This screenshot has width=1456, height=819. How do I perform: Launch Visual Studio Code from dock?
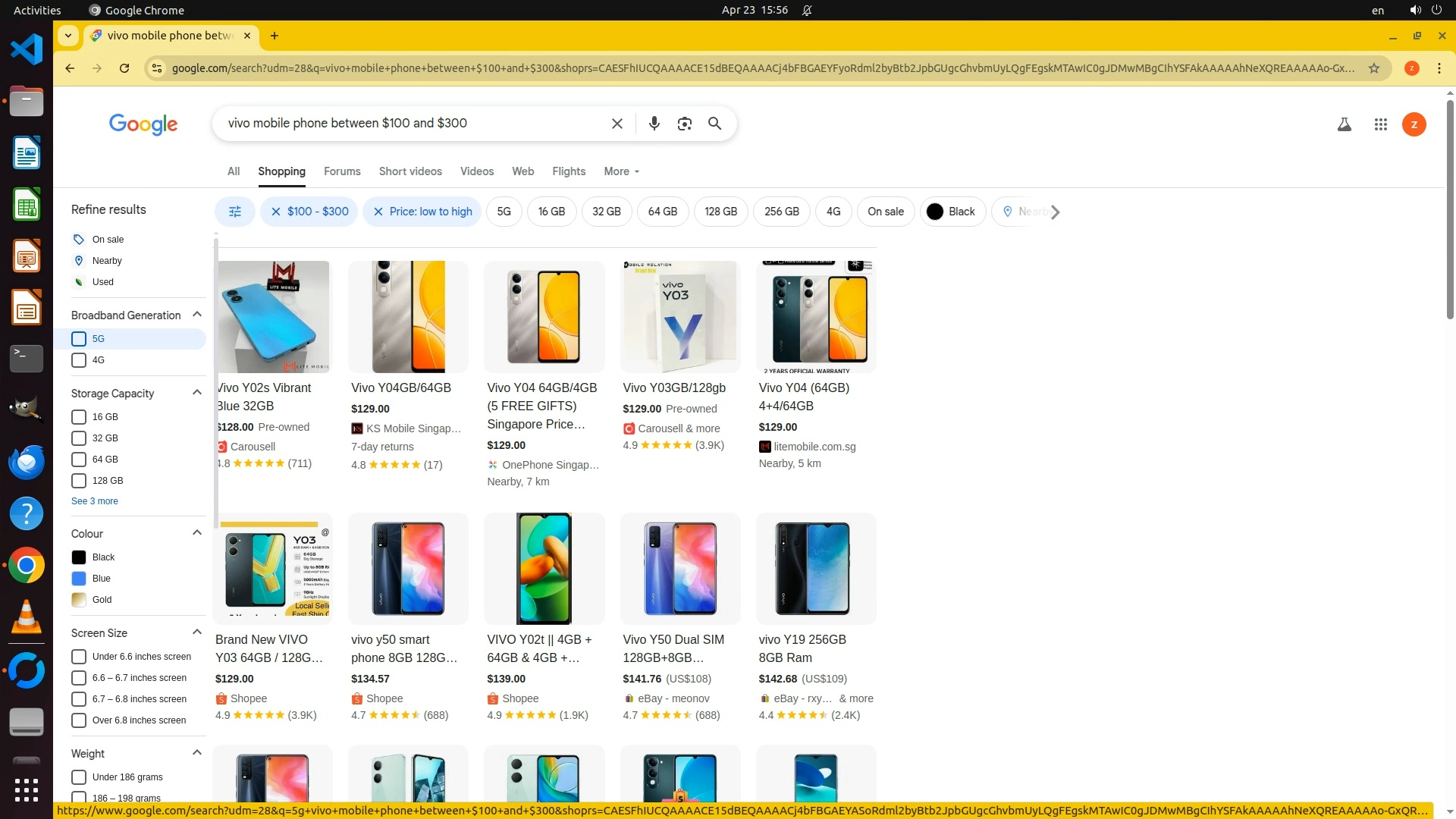pyautogui.click(x=27, y=50)
